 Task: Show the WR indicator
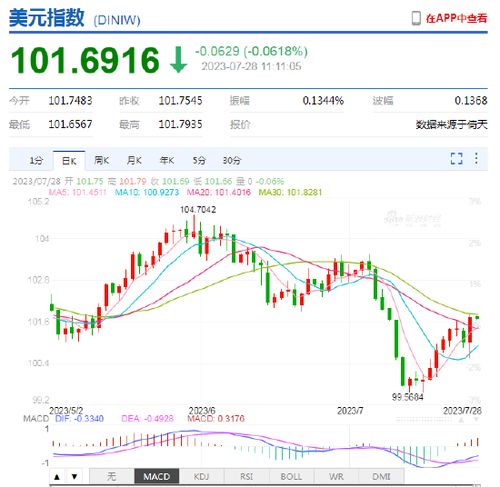point(336,476)
